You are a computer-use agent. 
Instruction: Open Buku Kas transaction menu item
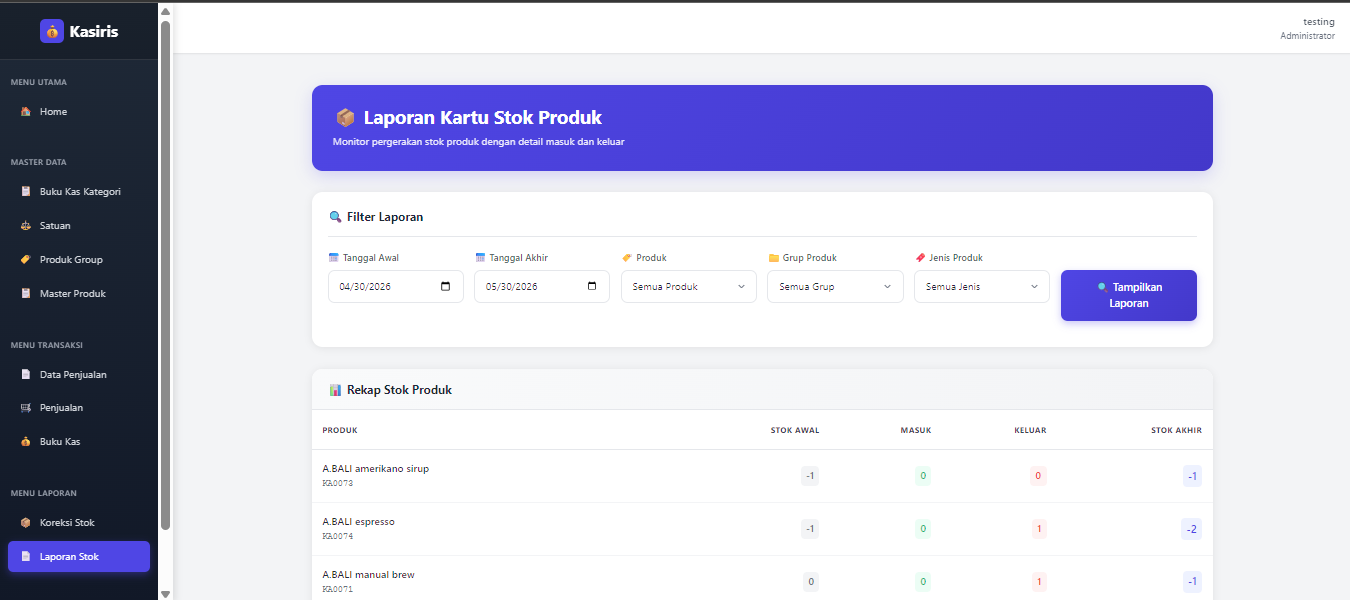coord(79,442)
